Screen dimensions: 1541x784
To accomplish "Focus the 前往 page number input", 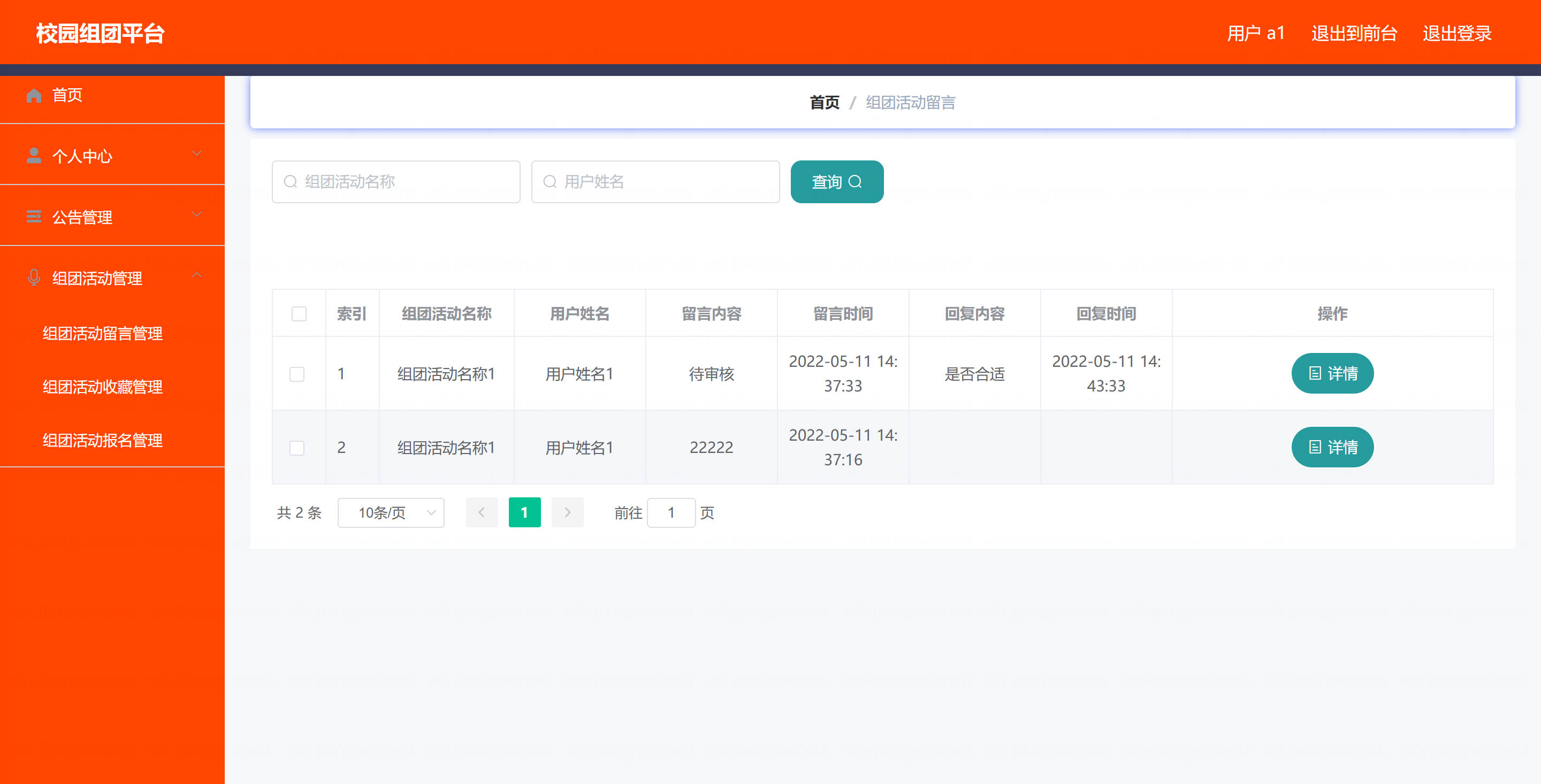I will [671, 512].
